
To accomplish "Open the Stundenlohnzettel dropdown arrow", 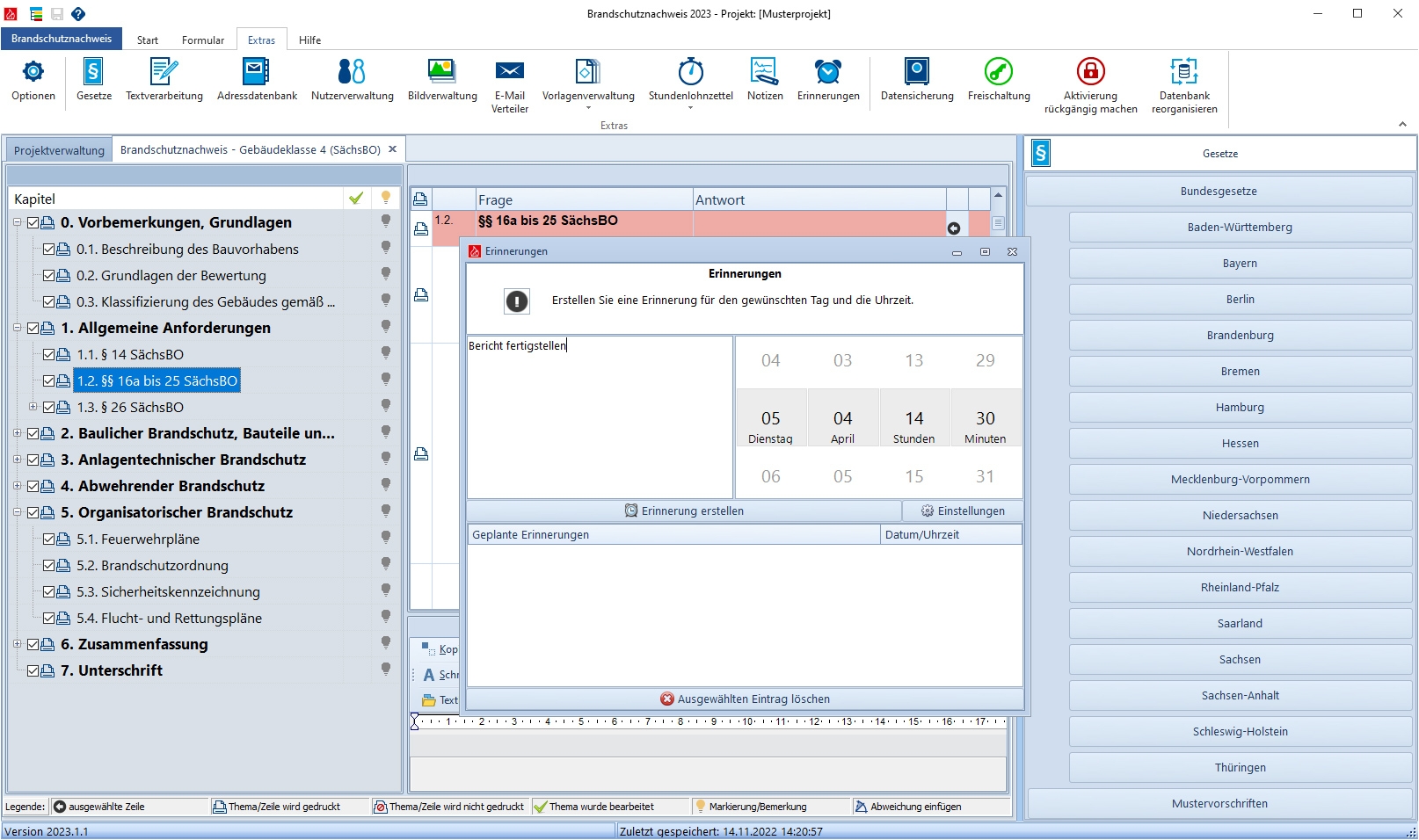I will point(690,108).
